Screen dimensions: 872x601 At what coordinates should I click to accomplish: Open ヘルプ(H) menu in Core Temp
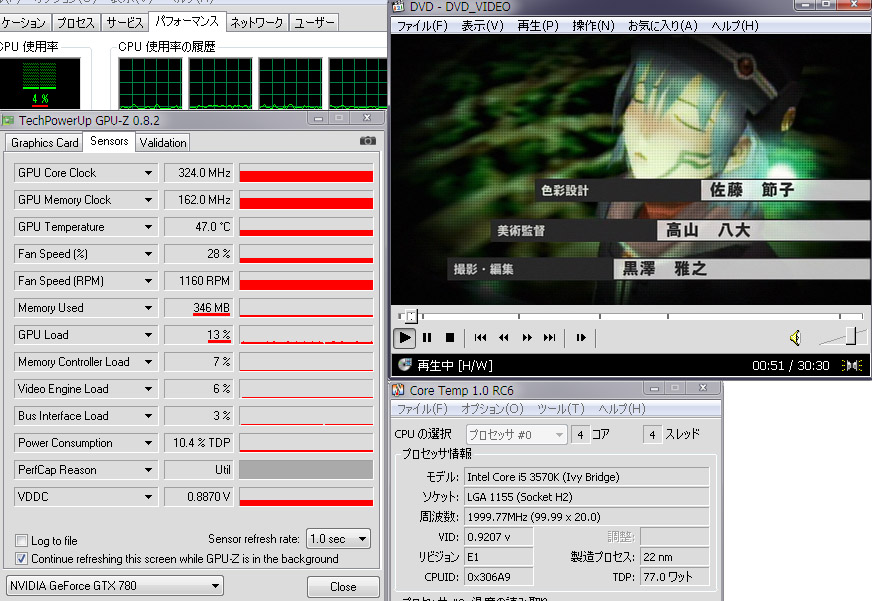(622, 409)
